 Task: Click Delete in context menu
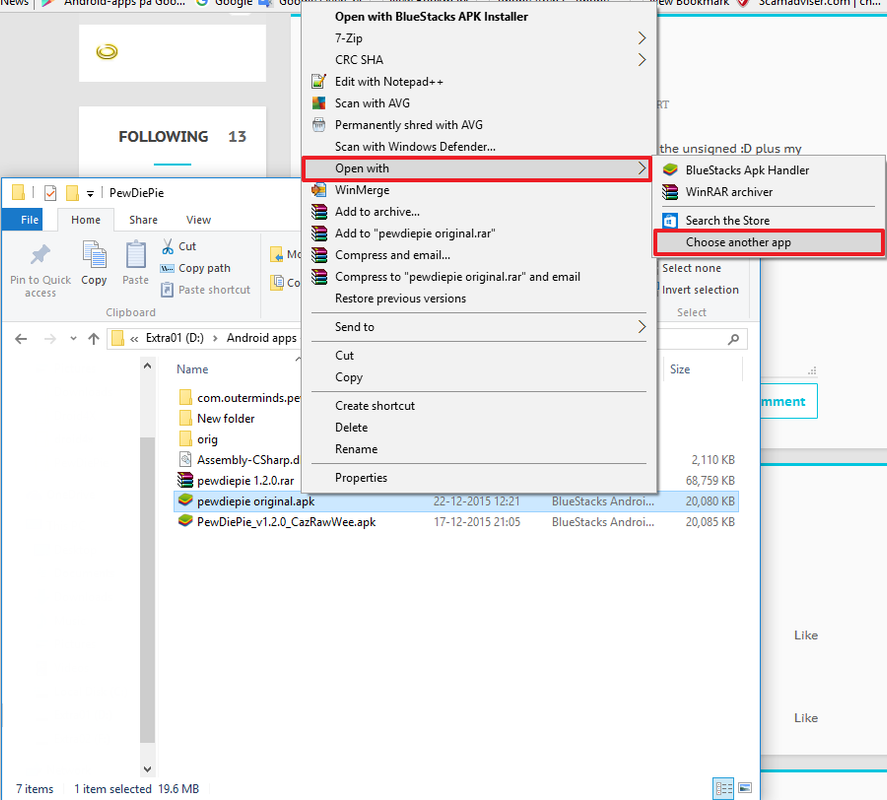(479, 427)
